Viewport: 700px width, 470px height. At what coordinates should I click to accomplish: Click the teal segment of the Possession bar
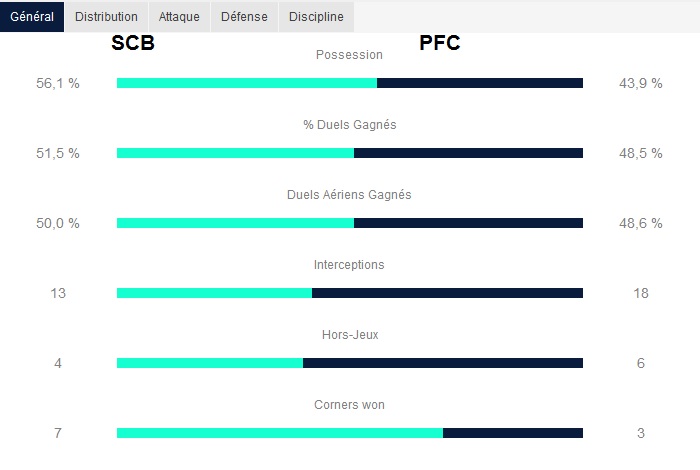point(246,83)
